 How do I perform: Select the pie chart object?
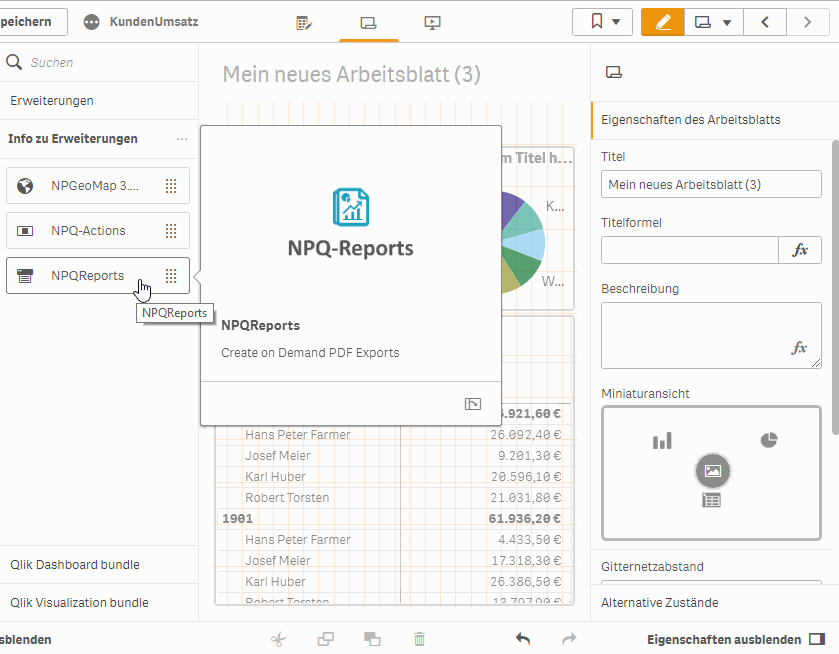(x=523, y=242)
